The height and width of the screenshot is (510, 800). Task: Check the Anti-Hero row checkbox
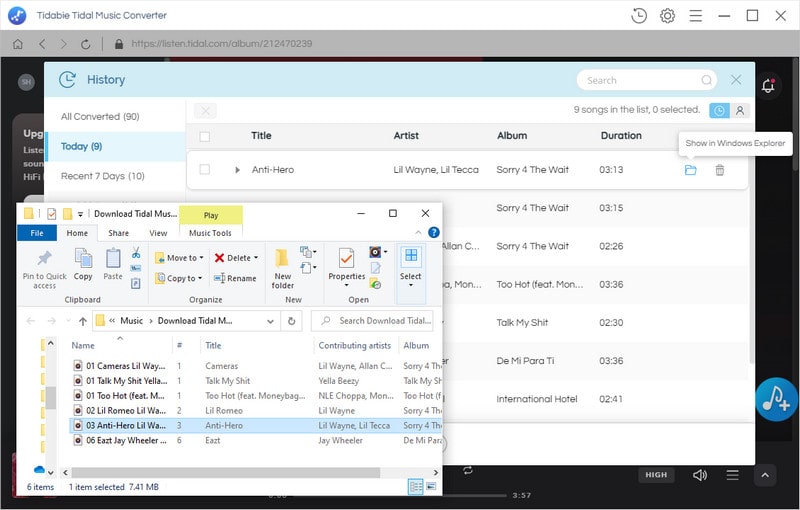(205, 170)
